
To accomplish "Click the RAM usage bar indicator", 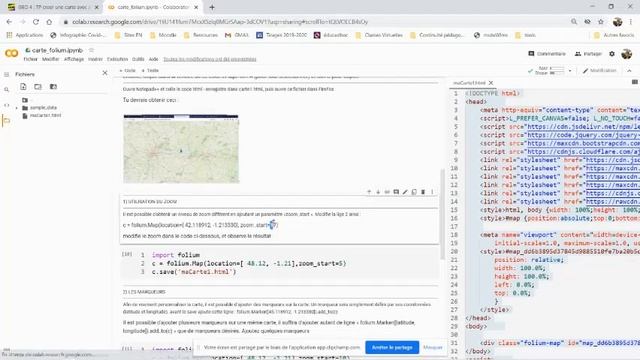I will (x=558, y=68).
